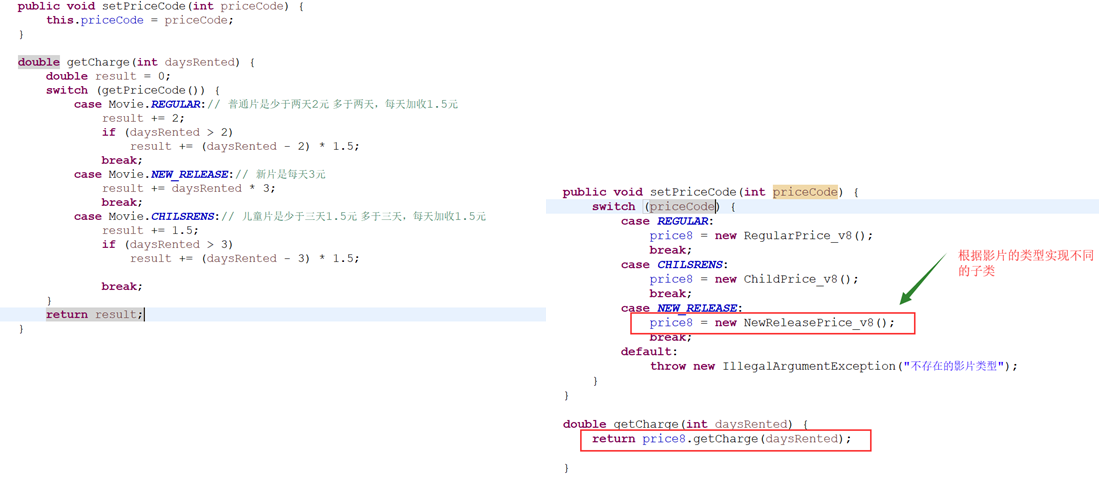This screenshot has width=1099, height=477.
Task: Click the 'case Movie.CHILSRENS' label
Action: [144, 216]
